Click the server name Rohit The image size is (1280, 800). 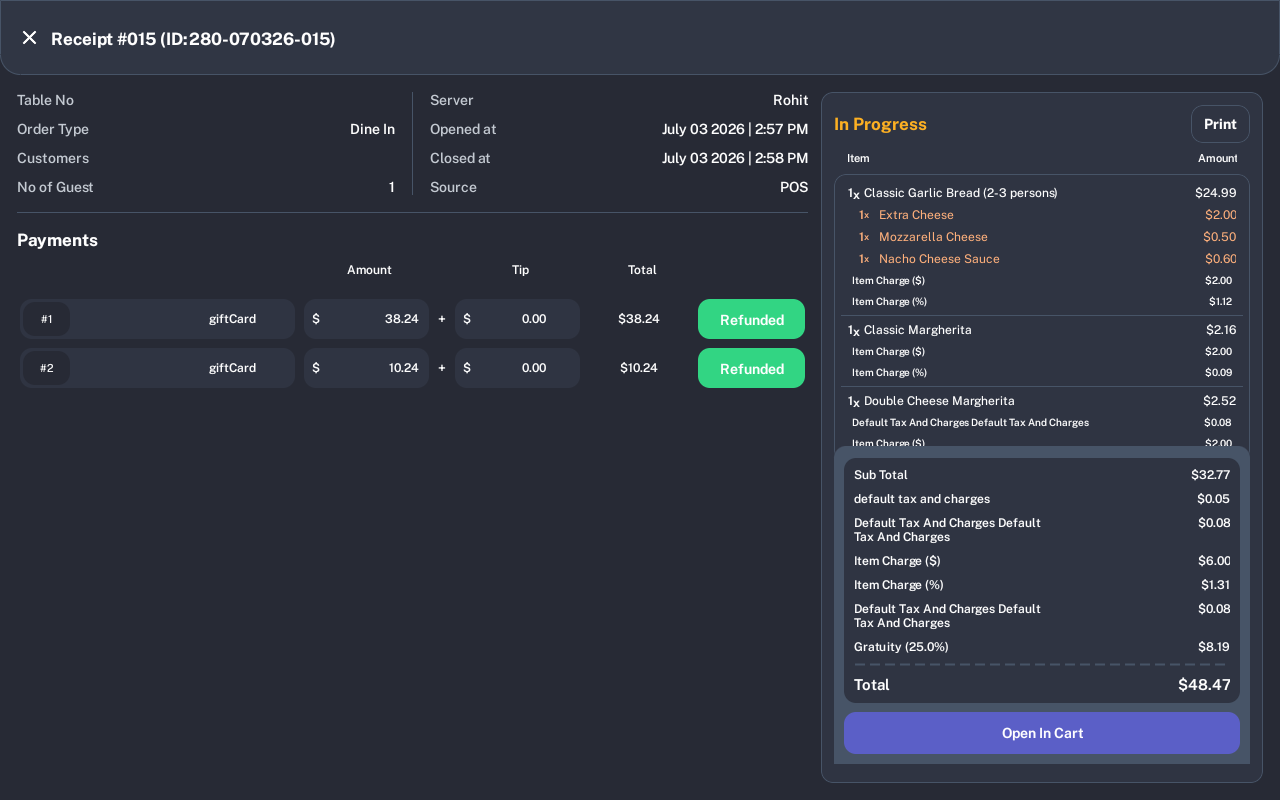coord(790,100)
